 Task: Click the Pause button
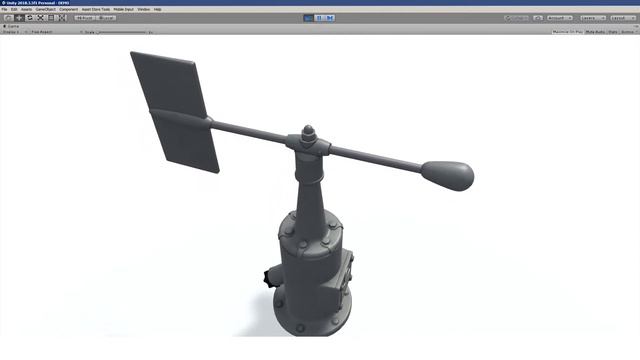point(319,18)
